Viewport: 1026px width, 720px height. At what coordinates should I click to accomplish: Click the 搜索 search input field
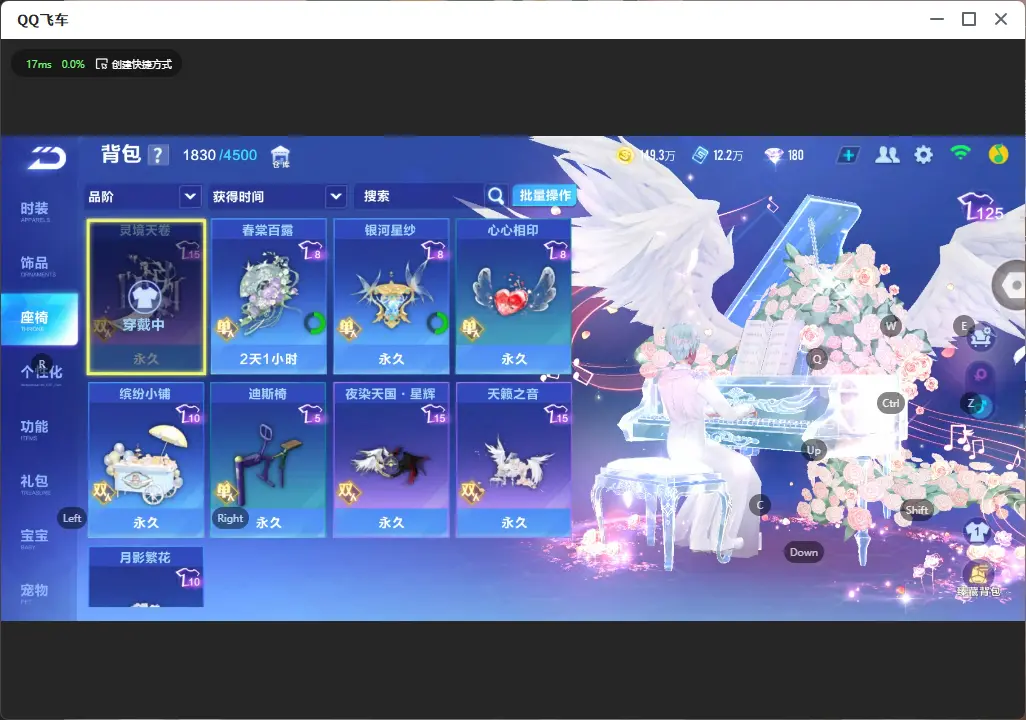click(419, 196)
